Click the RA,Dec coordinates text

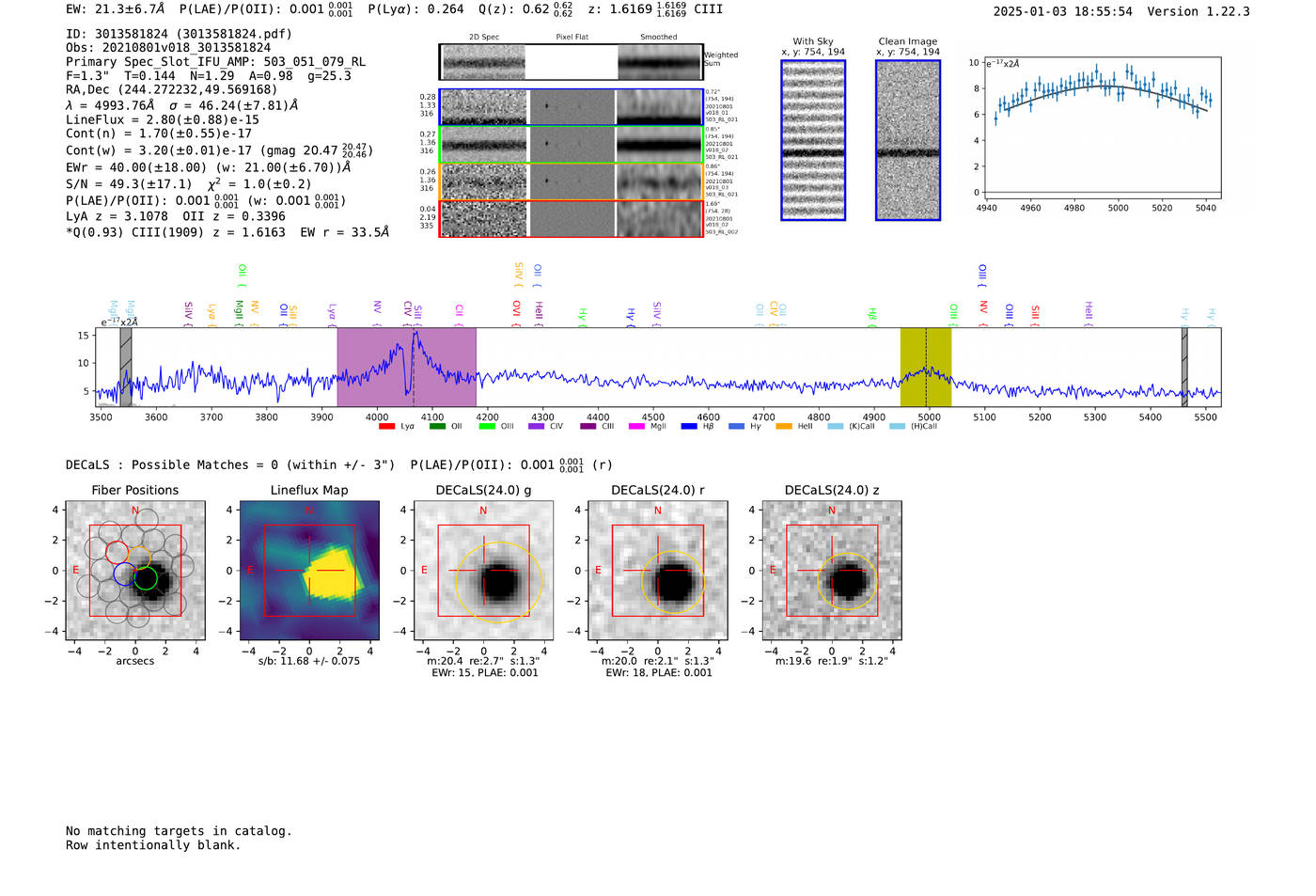point(172,89)
